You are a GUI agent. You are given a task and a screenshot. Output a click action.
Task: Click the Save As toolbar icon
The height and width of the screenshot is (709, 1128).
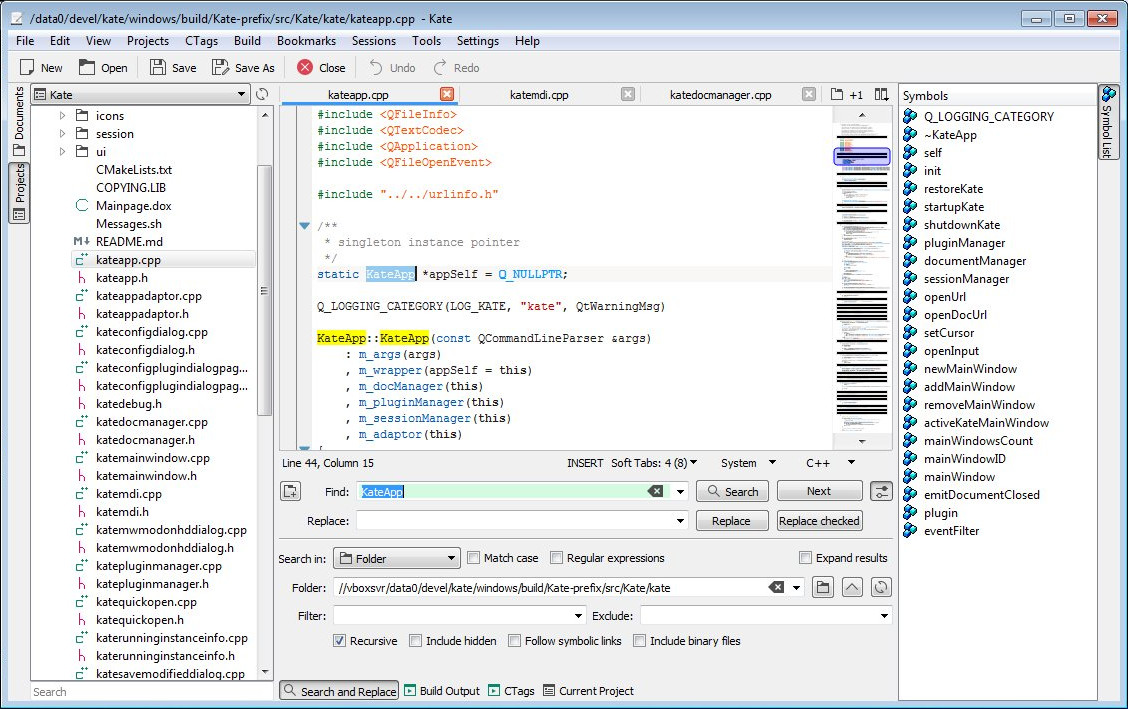[221, 68]
